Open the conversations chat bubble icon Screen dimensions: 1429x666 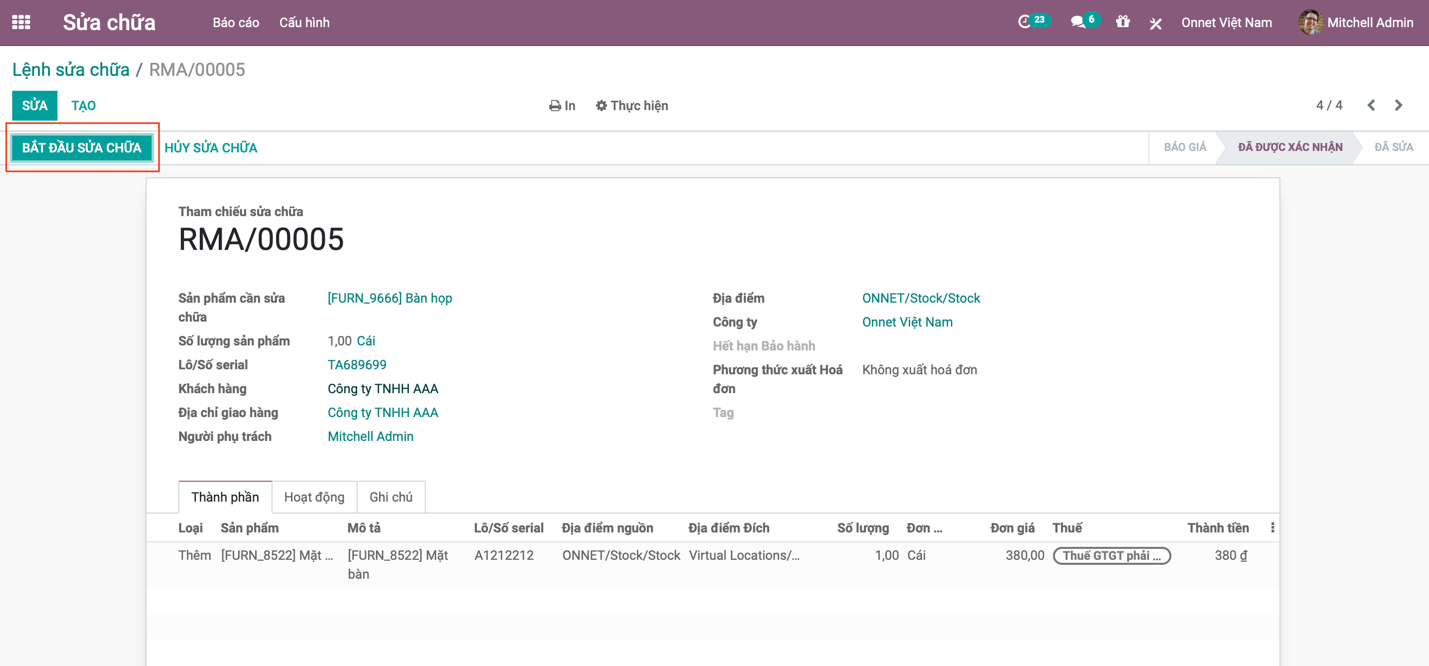[x=1078, y=22]
